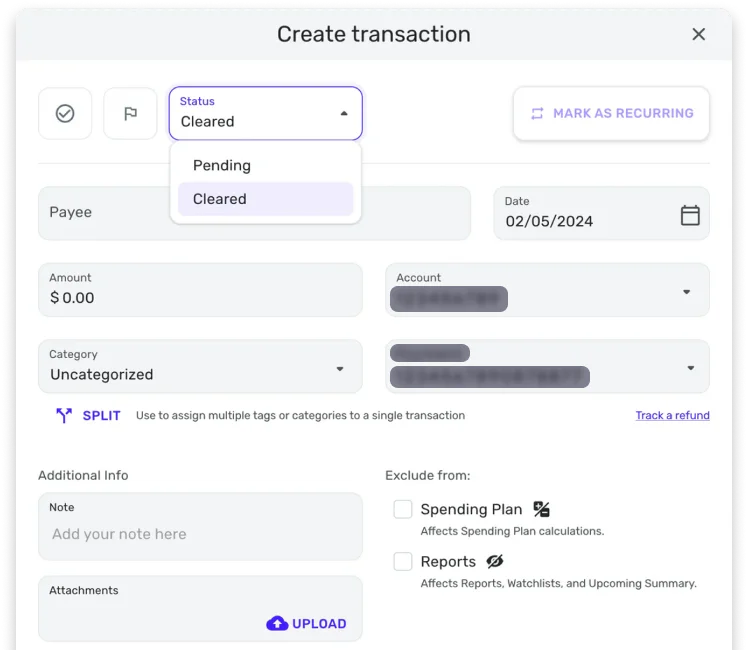Viewport: 748px width, 650px height.
Task: Expand the dropdown right of Category
Action: pyautogui.click(x=690, y=368)
